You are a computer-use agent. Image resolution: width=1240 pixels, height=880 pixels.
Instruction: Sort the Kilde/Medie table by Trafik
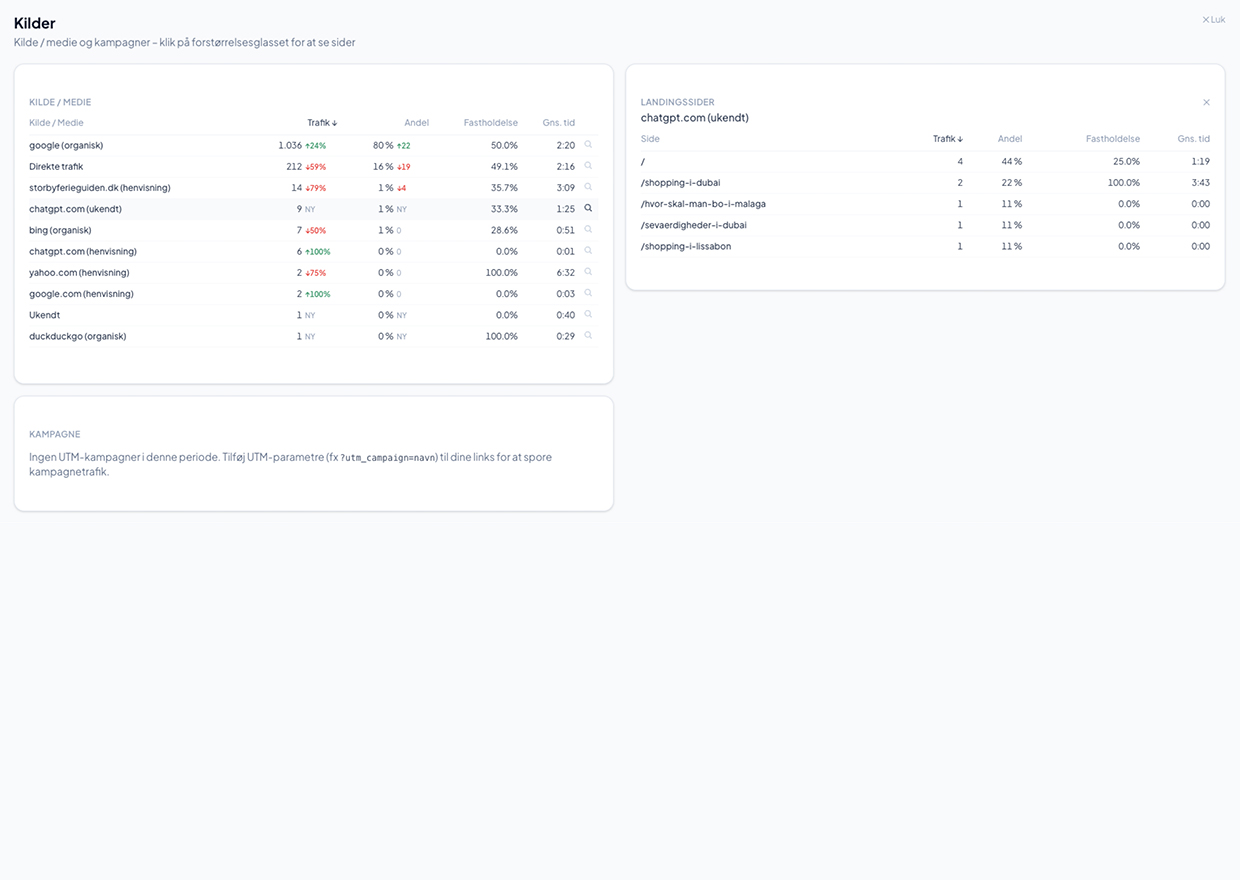pyautogui.click(x=322, y=122)
